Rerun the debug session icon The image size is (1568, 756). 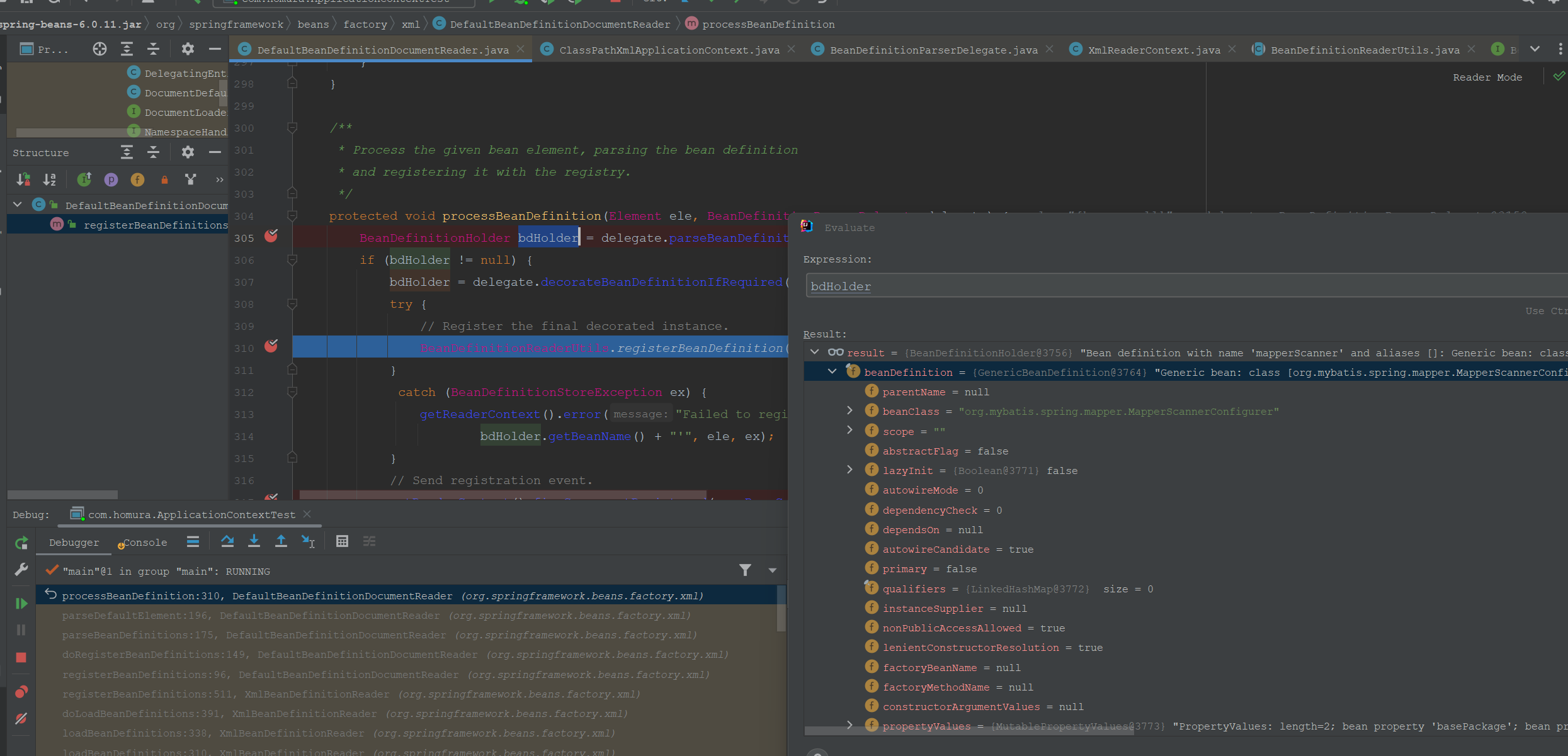[x=21, y=543]
